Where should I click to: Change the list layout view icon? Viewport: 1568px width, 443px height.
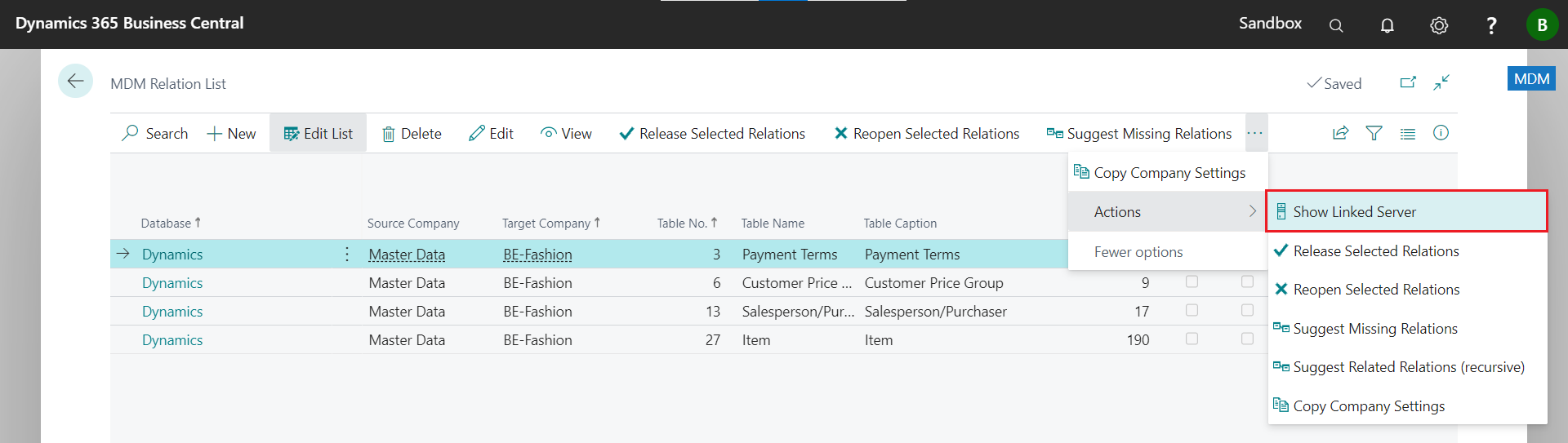(1408, 133)
